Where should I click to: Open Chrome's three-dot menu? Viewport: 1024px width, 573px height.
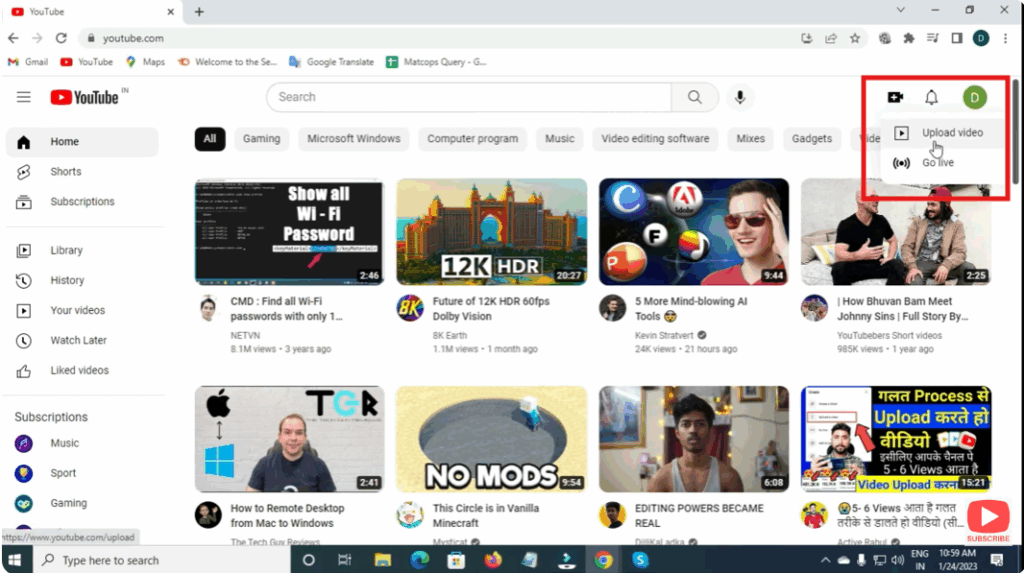click(x=1005, y=38)
